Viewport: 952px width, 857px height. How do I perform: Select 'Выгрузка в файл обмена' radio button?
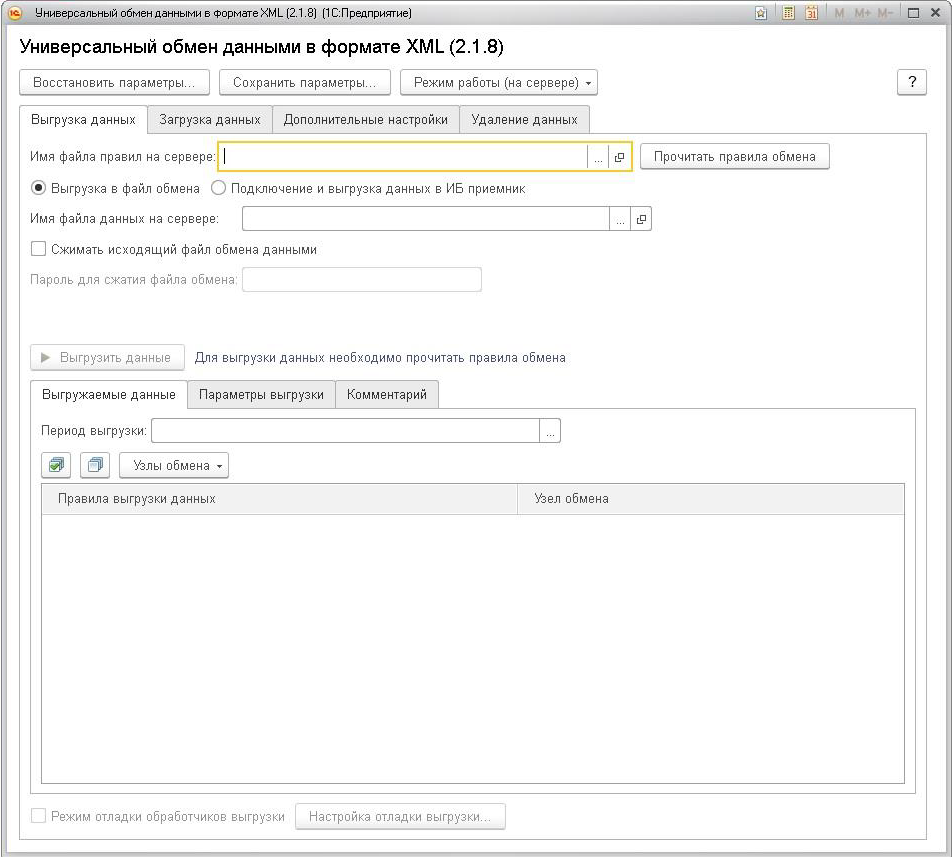coord(38,188)
